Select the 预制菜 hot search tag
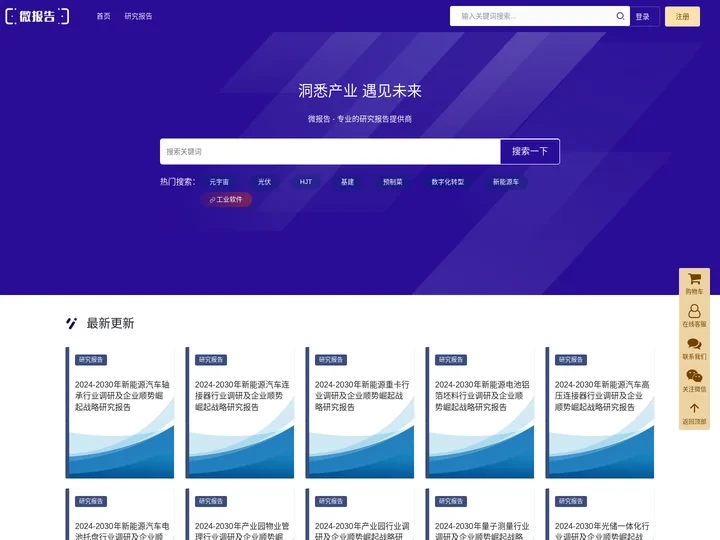This screenshot has width=720, height=540. 393,182
